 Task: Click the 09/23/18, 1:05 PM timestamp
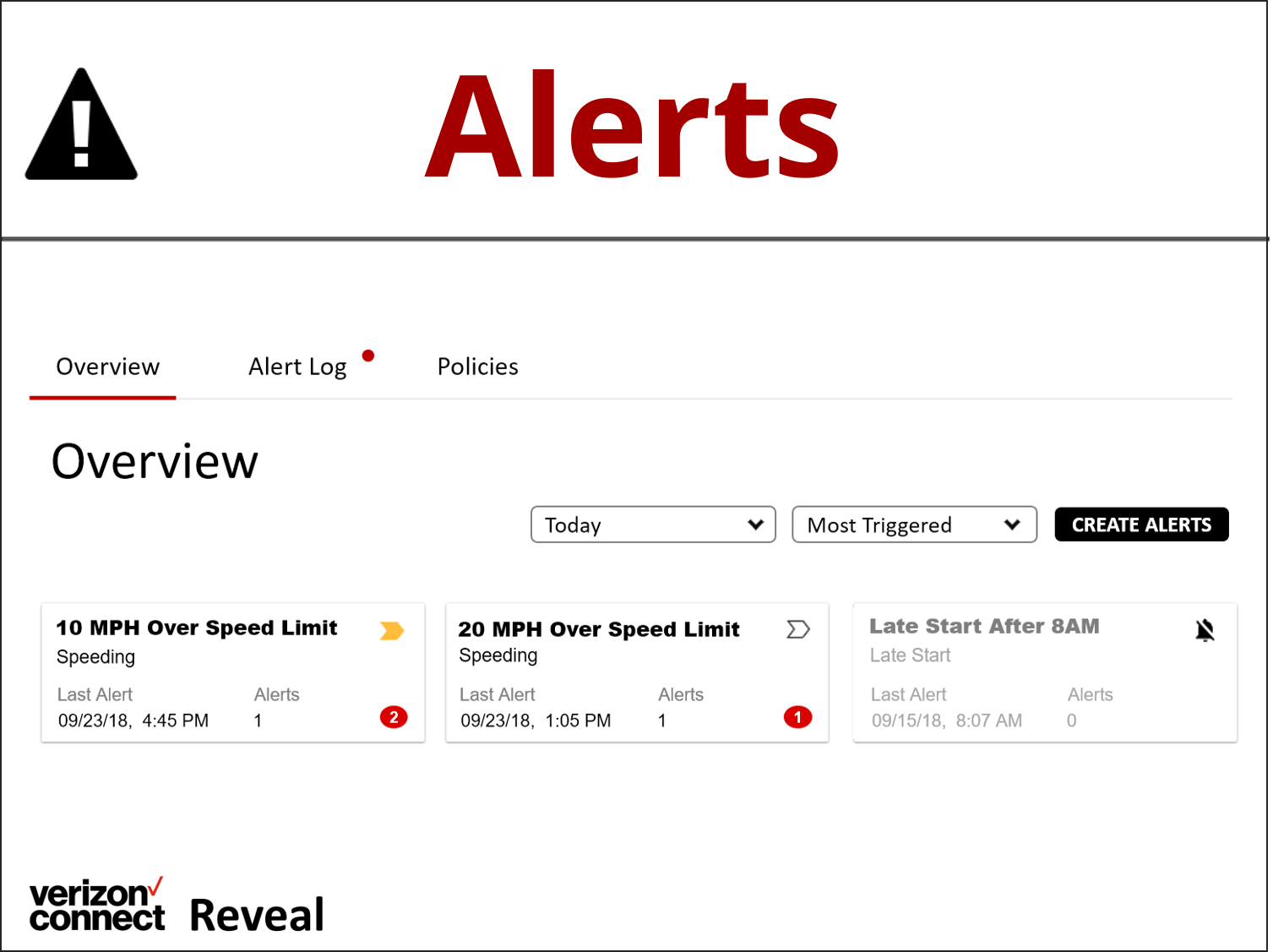pos(536,721)
